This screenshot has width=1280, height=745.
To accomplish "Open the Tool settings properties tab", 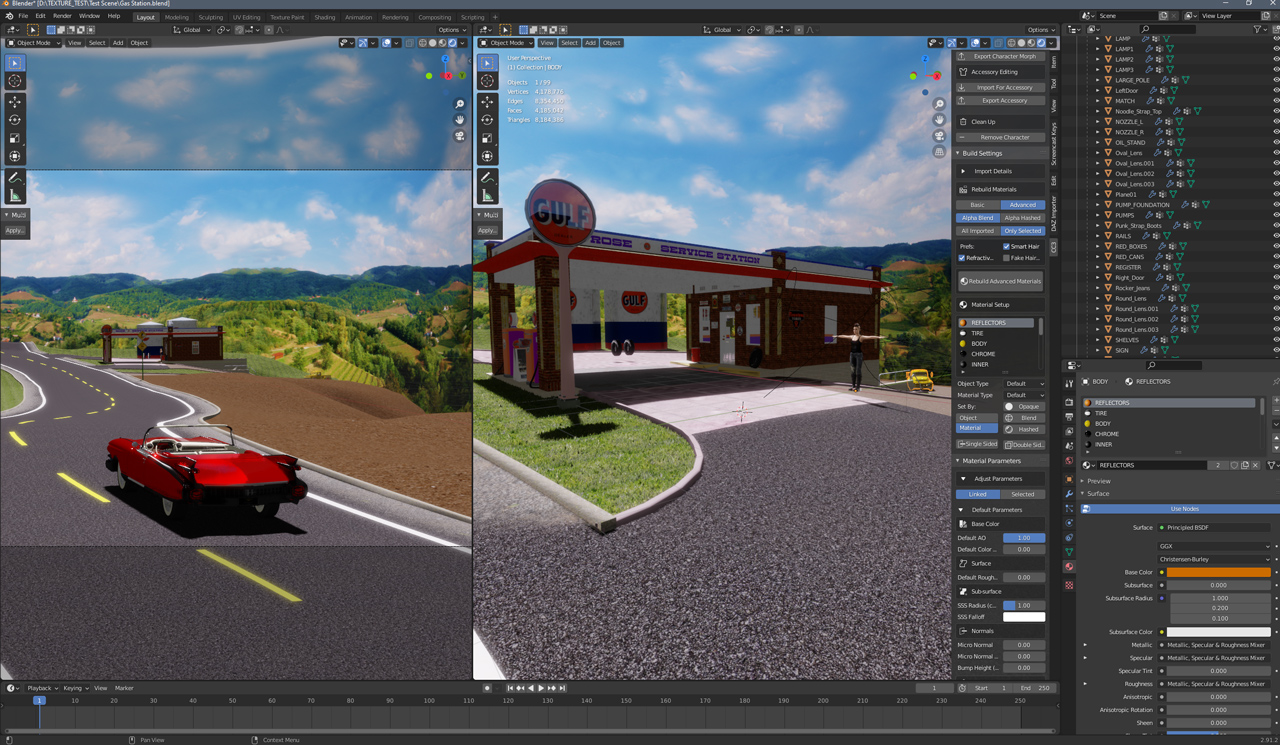I will pyautogui.click(x=1069, y=384).
